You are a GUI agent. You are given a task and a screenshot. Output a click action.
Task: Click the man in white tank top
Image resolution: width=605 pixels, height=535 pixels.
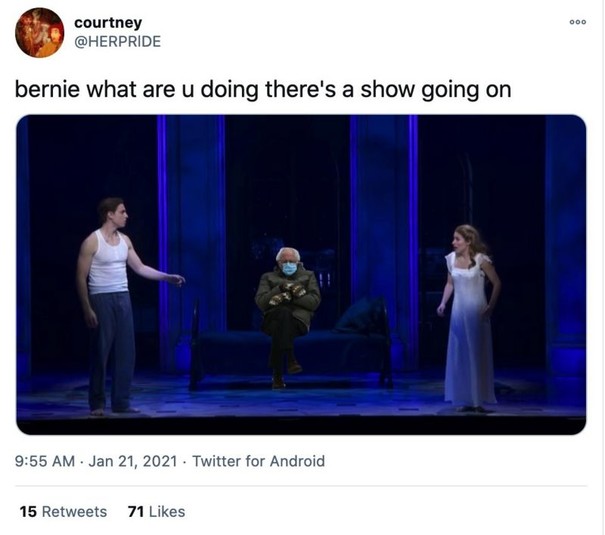(108, 300)
